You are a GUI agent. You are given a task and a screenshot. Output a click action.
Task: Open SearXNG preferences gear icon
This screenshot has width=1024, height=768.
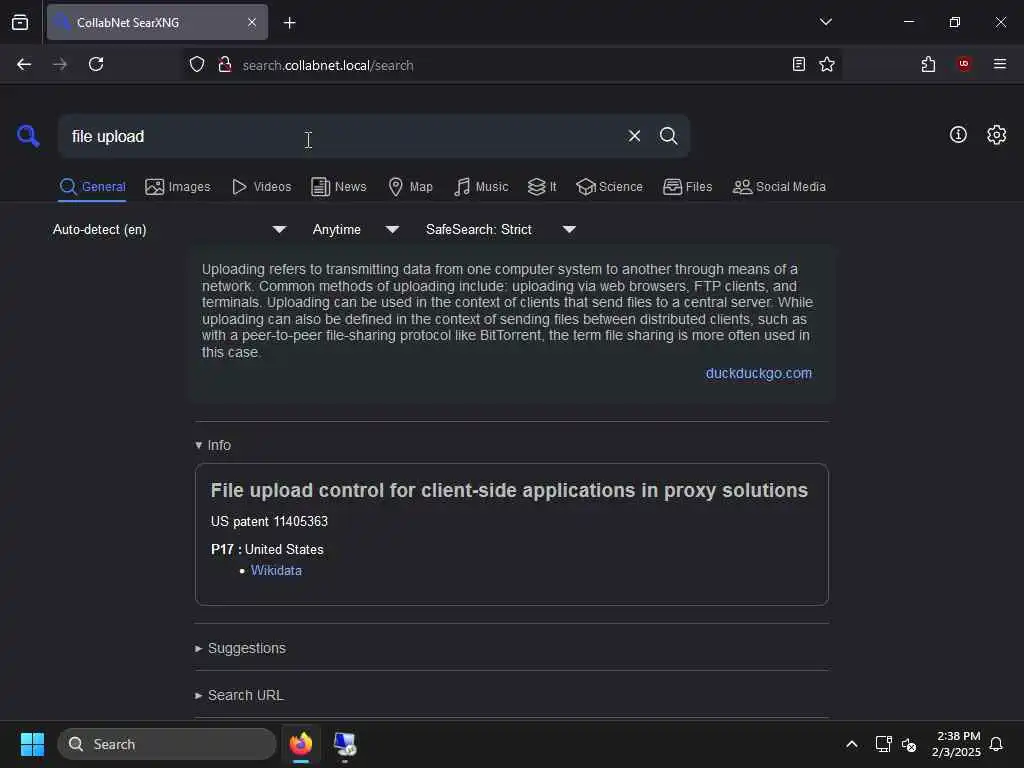tap(996, 135)
